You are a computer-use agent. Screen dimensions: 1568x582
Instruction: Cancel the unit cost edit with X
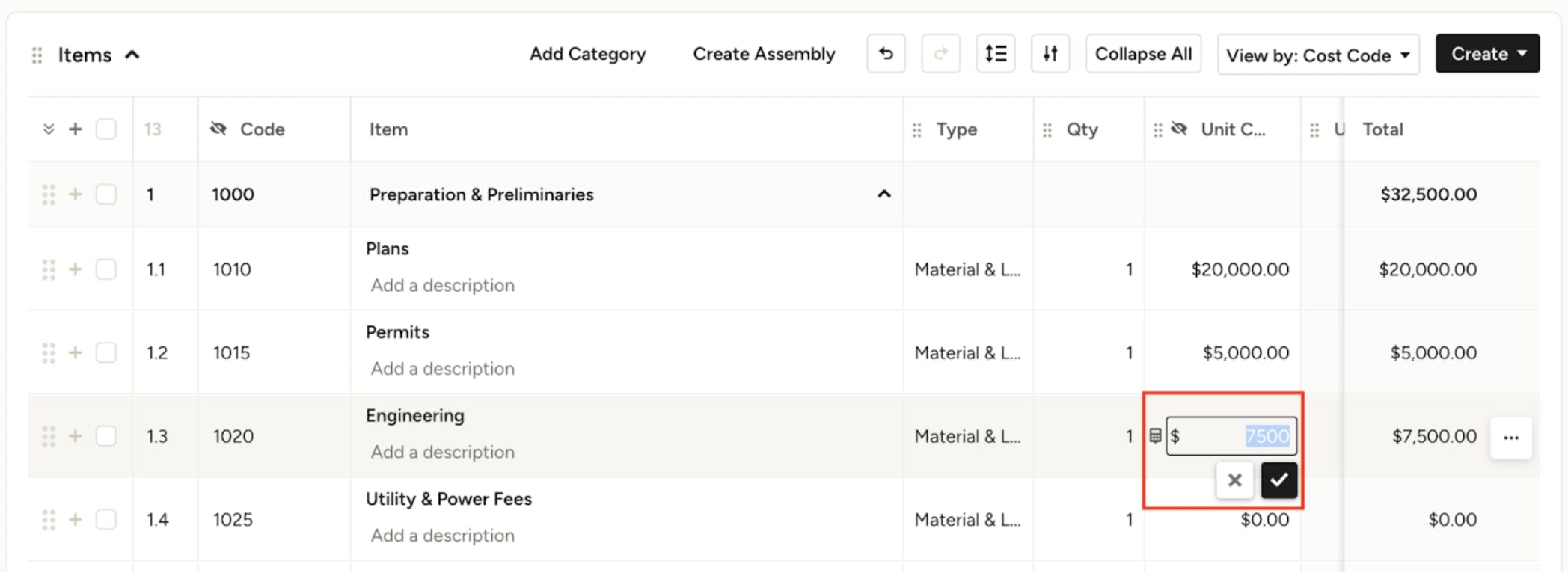(1234, 480)
